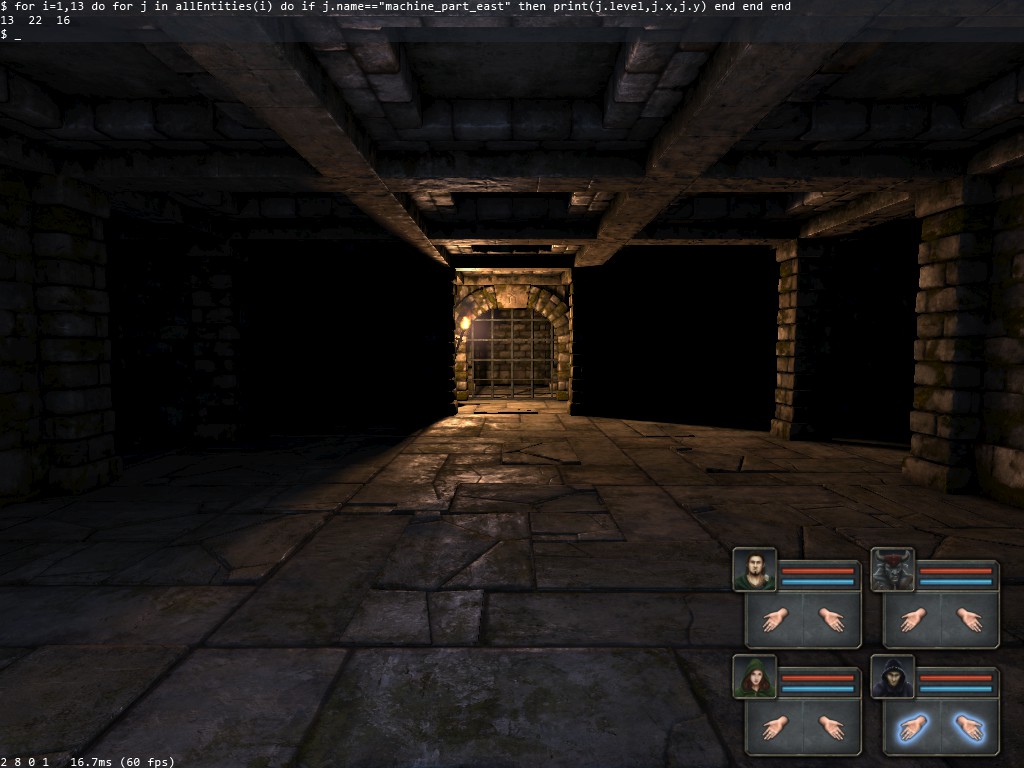The height and width of the screenshot is (768, 1024).
Task: Click the iron portcullis gate ahead
Action: [x=513, y=353]
